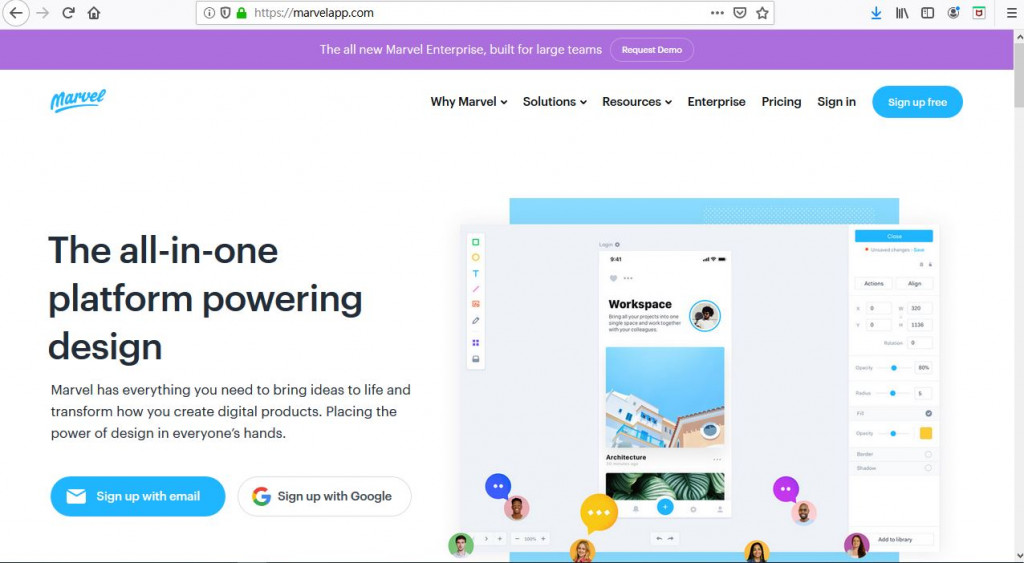The image size is (1024, 563).
Task: Click the yellow chat bubble icon
Action: pos(598,513)
